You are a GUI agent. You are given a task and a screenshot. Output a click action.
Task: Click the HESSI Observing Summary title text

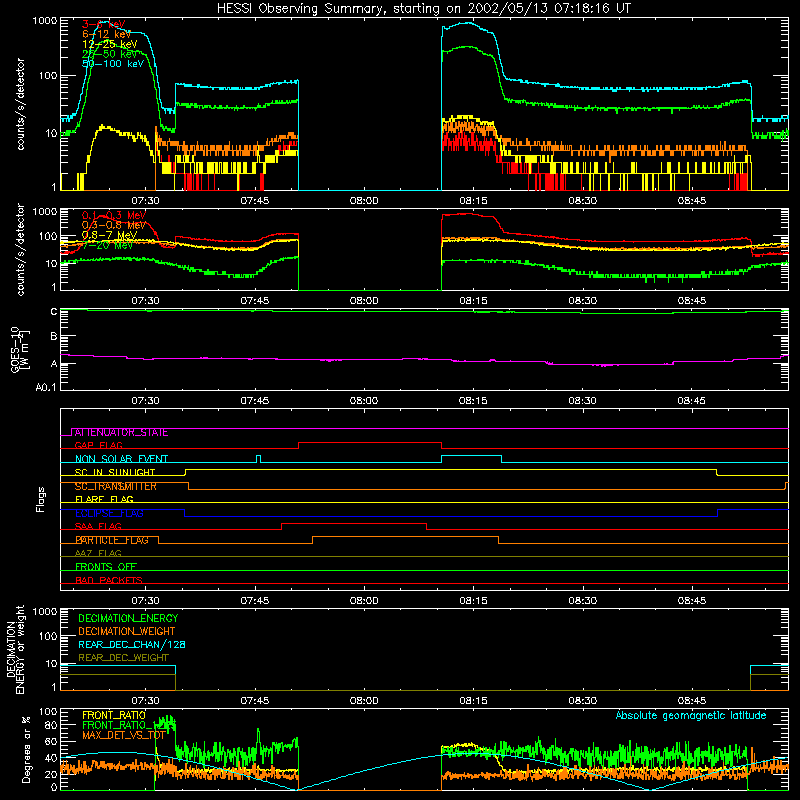(423, 9)
